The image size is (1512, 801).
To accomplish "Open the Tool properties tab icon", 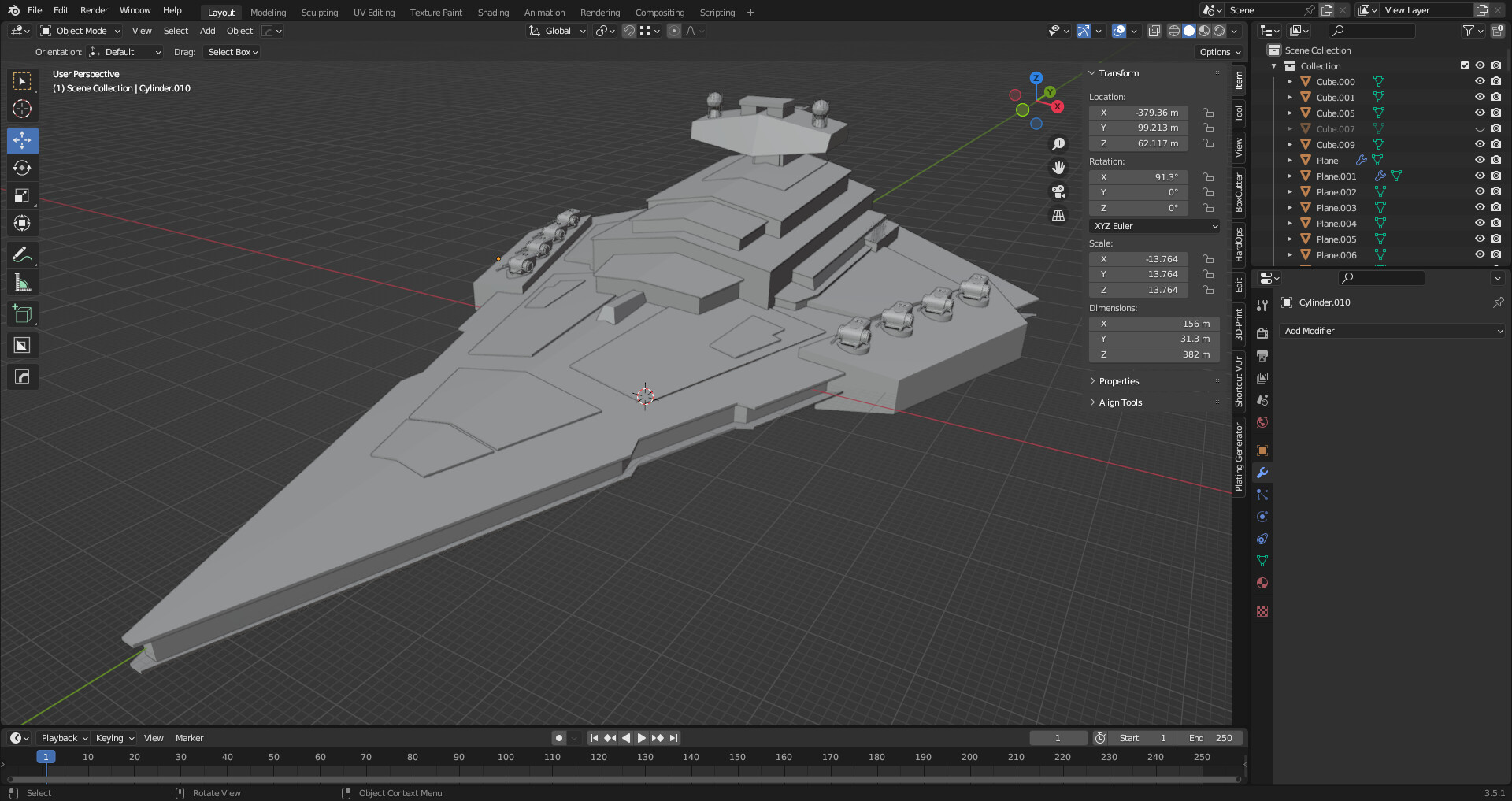I will [x=1262, y=306].
